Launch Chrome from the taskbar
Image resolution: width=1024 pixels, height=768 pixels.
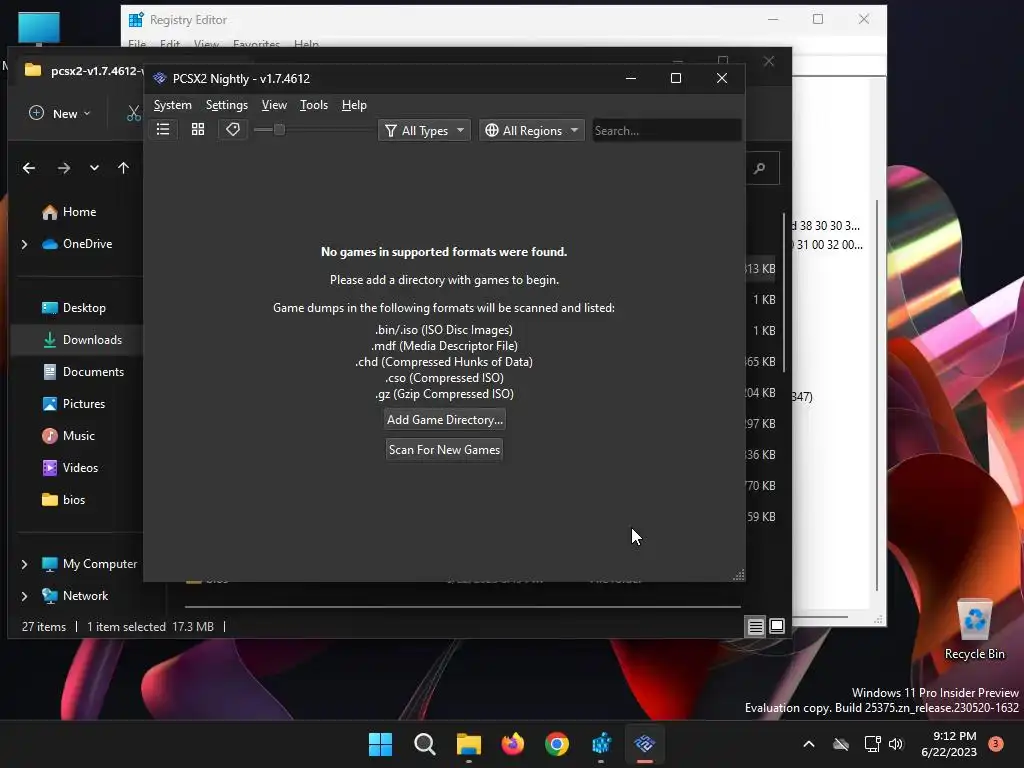point(556,744)
